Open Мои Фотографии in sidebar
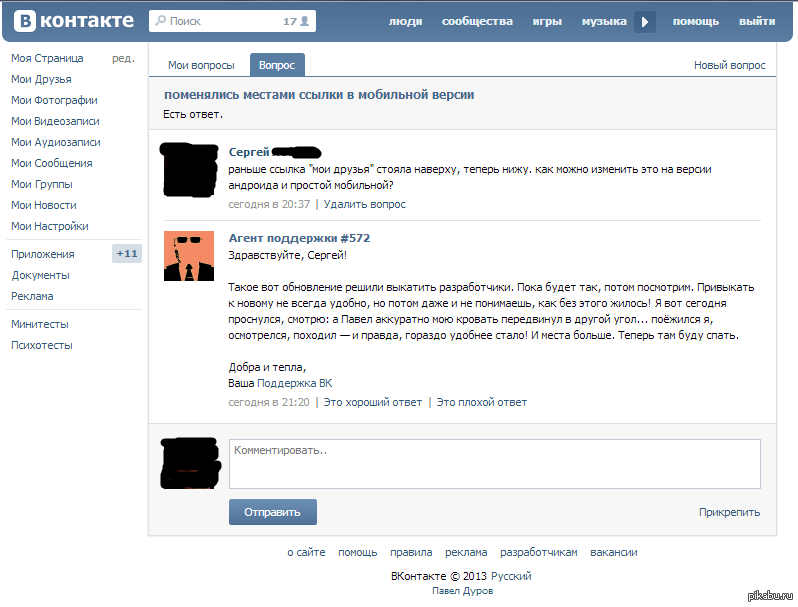The image size is (798, 607). point(54,100)
